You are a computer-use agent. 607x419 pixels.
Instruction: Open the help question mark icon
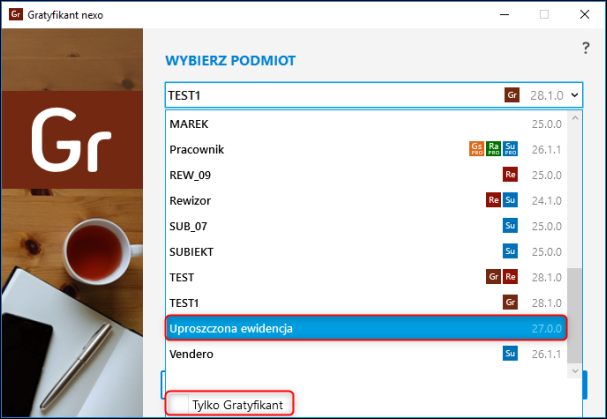[586, 48]
